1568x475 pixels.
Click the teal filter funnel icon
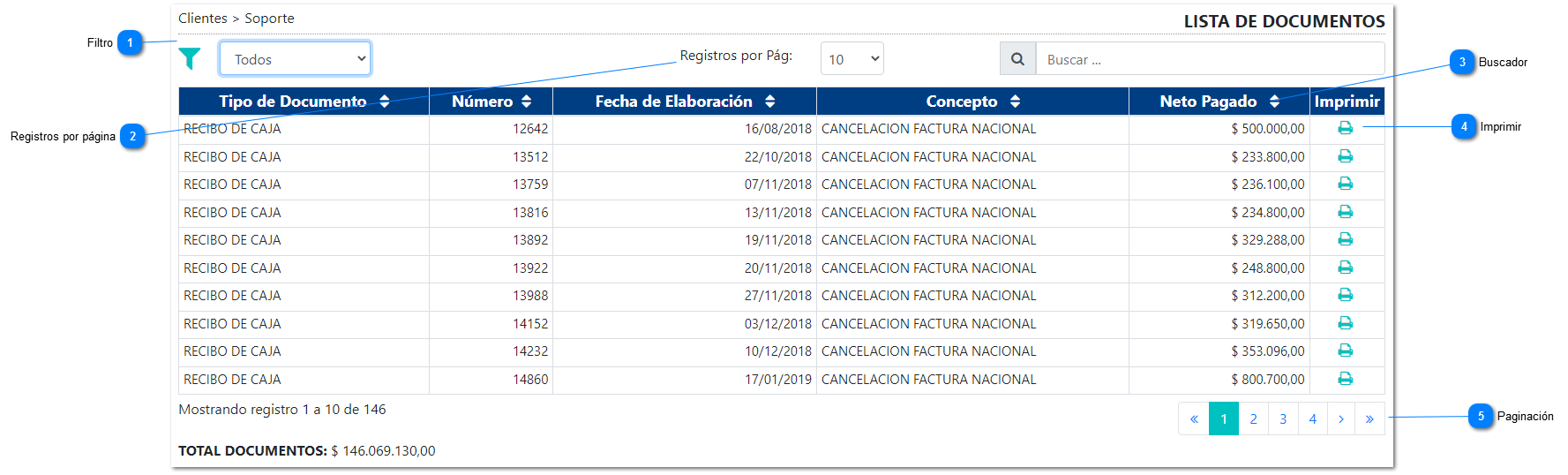pyautogui.click(x=190, y=58)
